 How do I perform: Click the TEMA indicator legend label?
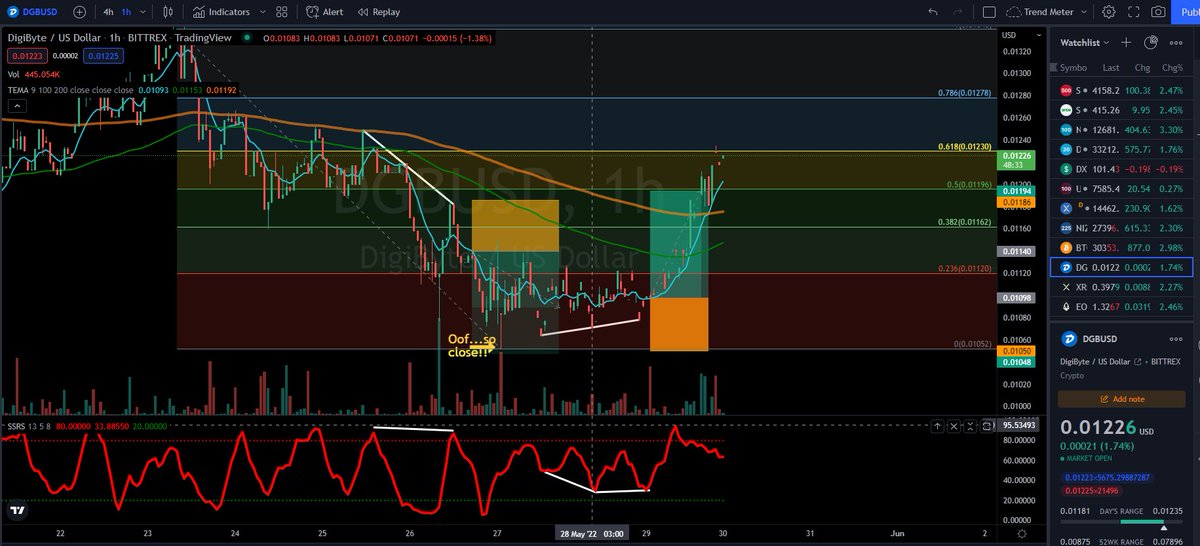point(18,88)
